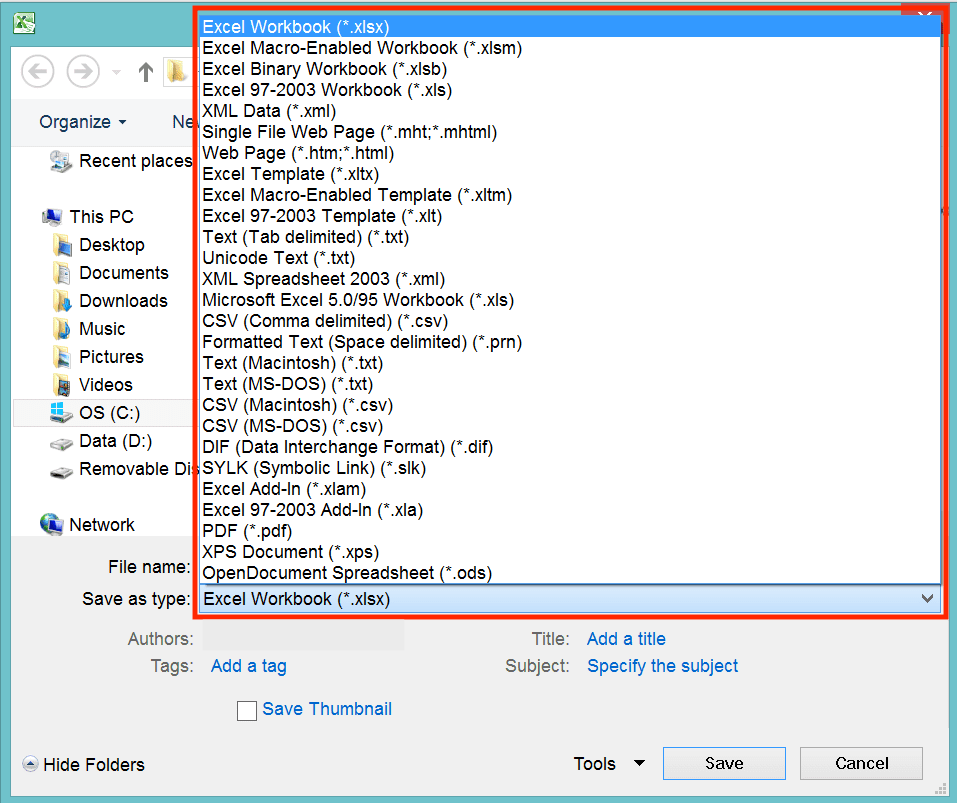Choose Web Page (*.htm;*.html) format

[570, 153]
